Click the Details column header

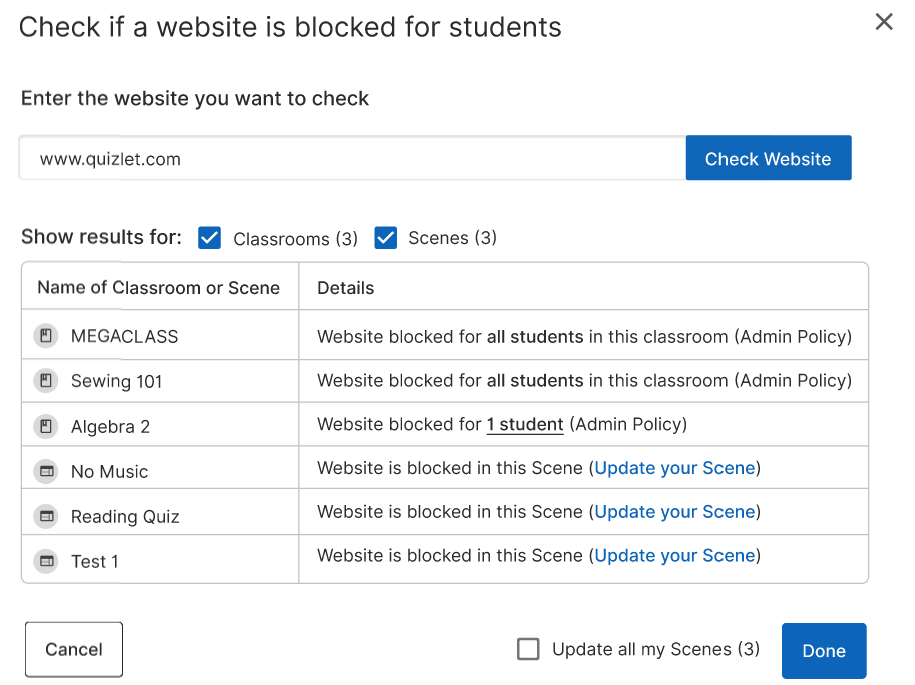345,288
